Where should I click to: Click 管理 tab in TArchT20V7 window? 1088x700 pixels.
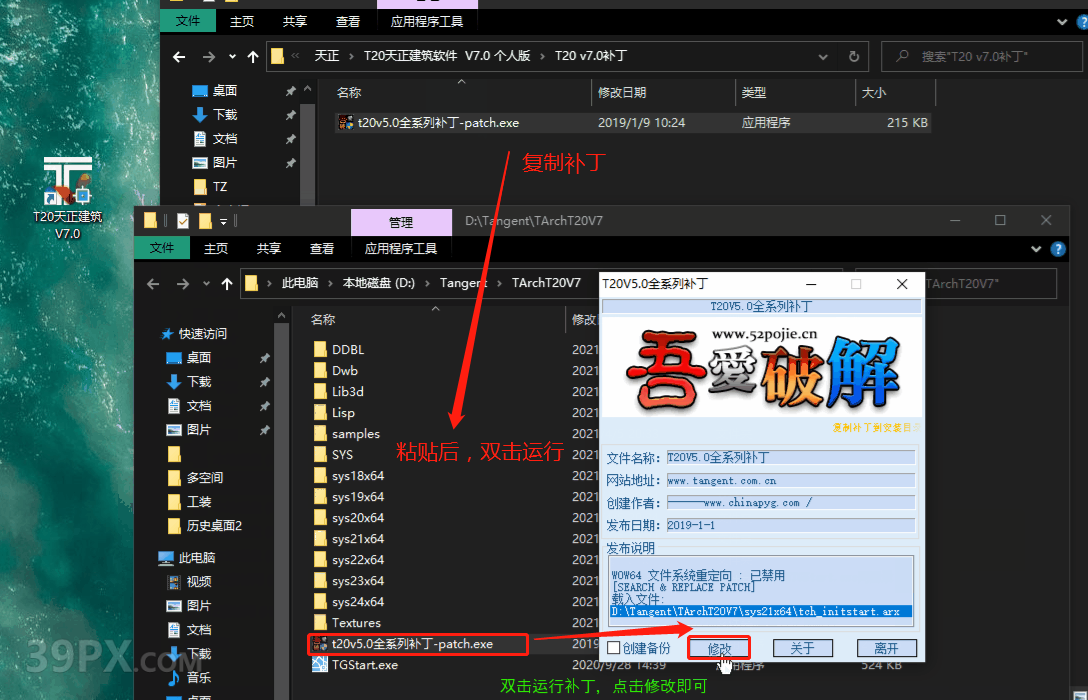pyautogui.click(x=401, y=222)
